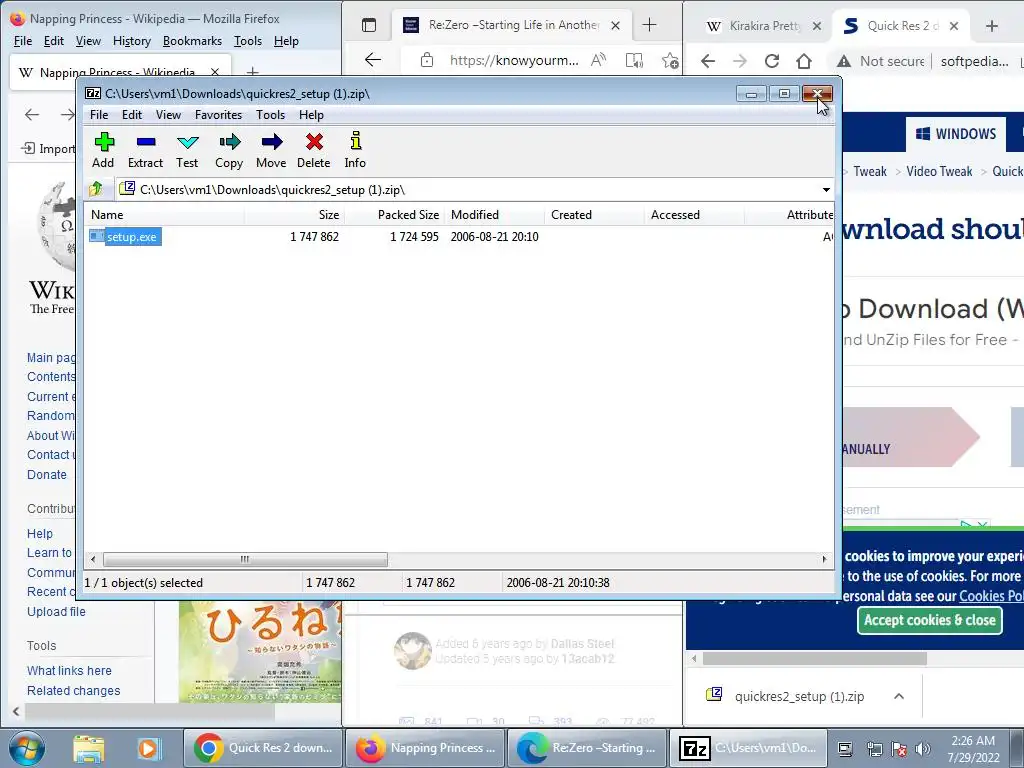This screenshot has height=768, width=1024.
Task: Open the 7-Zip Help menu
Action: click(x=312, y=115)
